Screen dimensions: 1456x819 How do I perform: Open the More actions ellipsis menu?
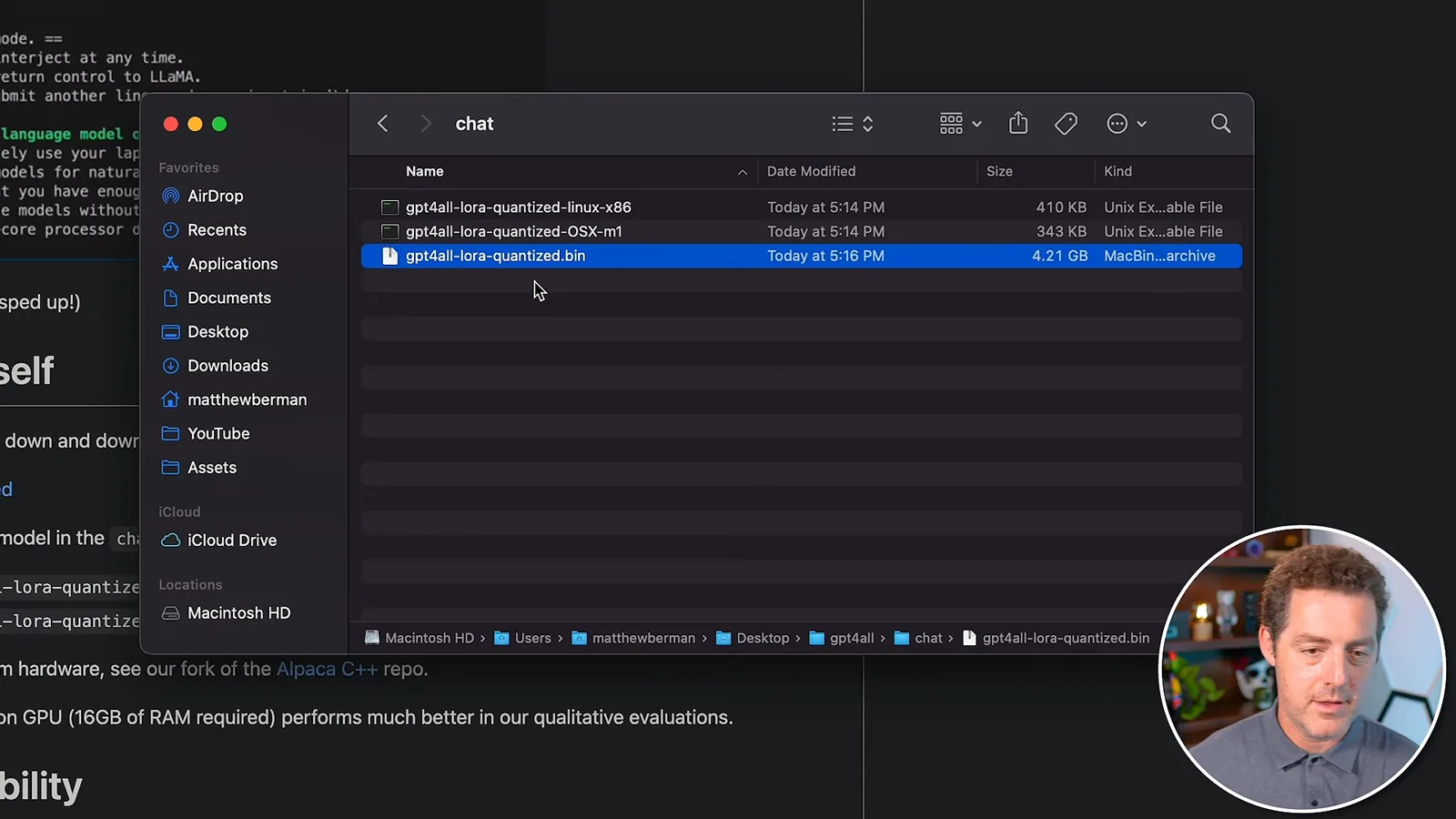tap(1127, 124)
